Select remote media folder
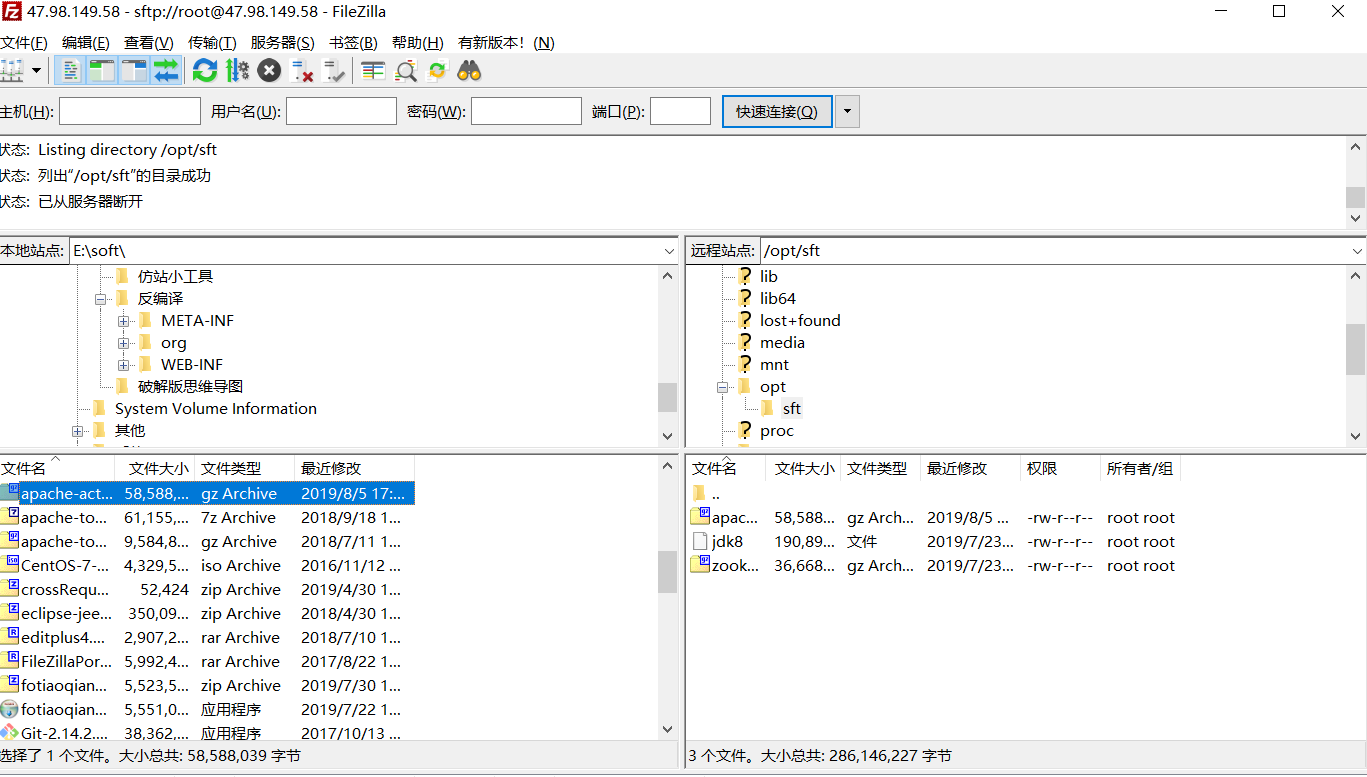Image resolution: width=1367 pixels, height=777 pixels. coord(782,343)
